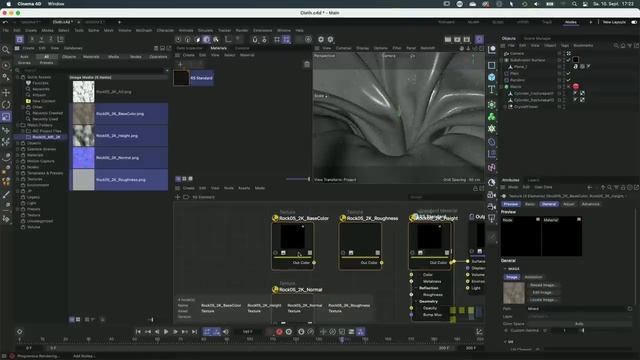Toggle the Plain object enable checkmark
The image size is (640, 360).
pos(568,73)
